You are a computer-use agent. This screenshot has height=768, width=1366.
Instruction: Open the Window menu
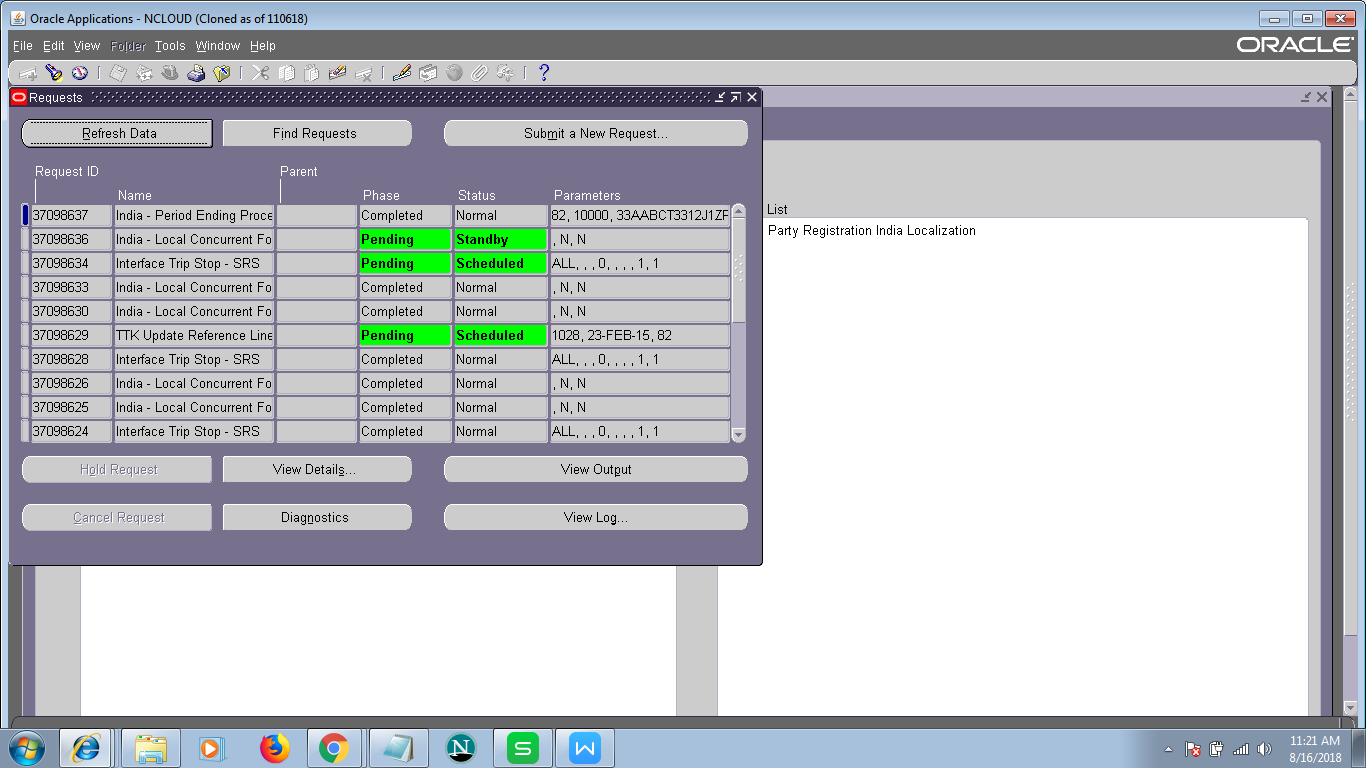click(x=218, y=46)
